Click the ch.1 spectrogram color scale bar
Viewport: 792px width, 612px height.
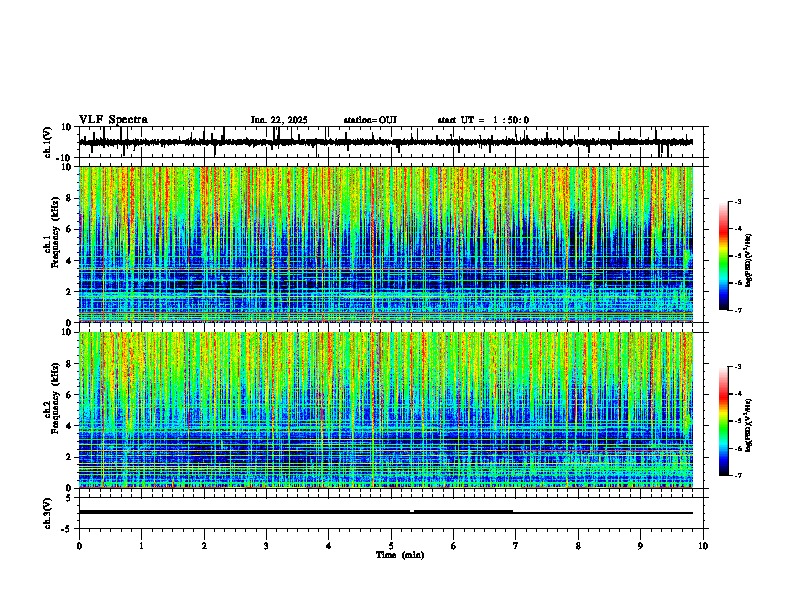[x=724, y=256]
